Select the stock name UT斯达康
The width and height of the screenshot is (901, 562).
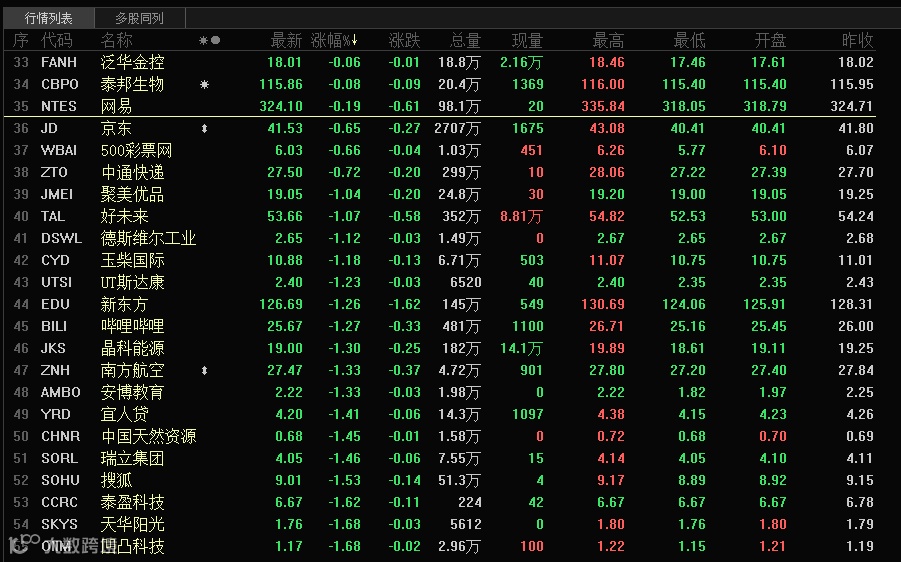coord(132,282)
